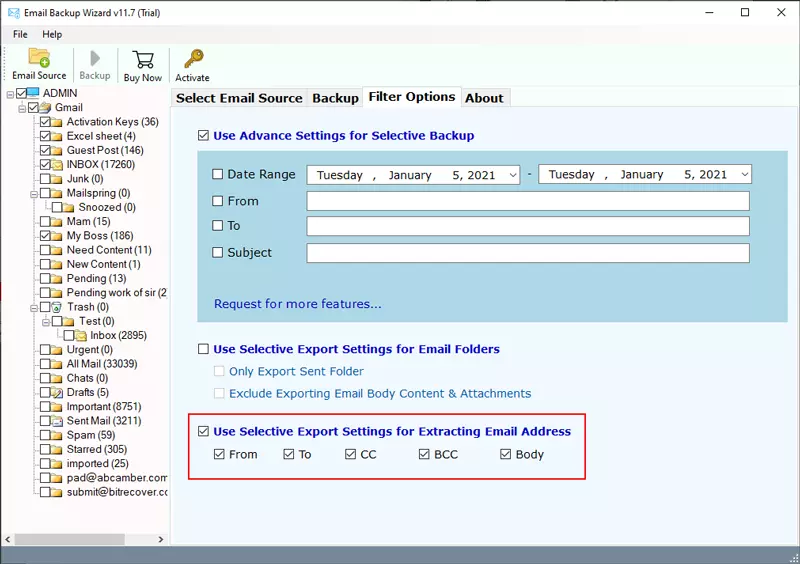Click the imported folder icon
The width and height of the screenshot is (800, 564).
coord(57,463)
